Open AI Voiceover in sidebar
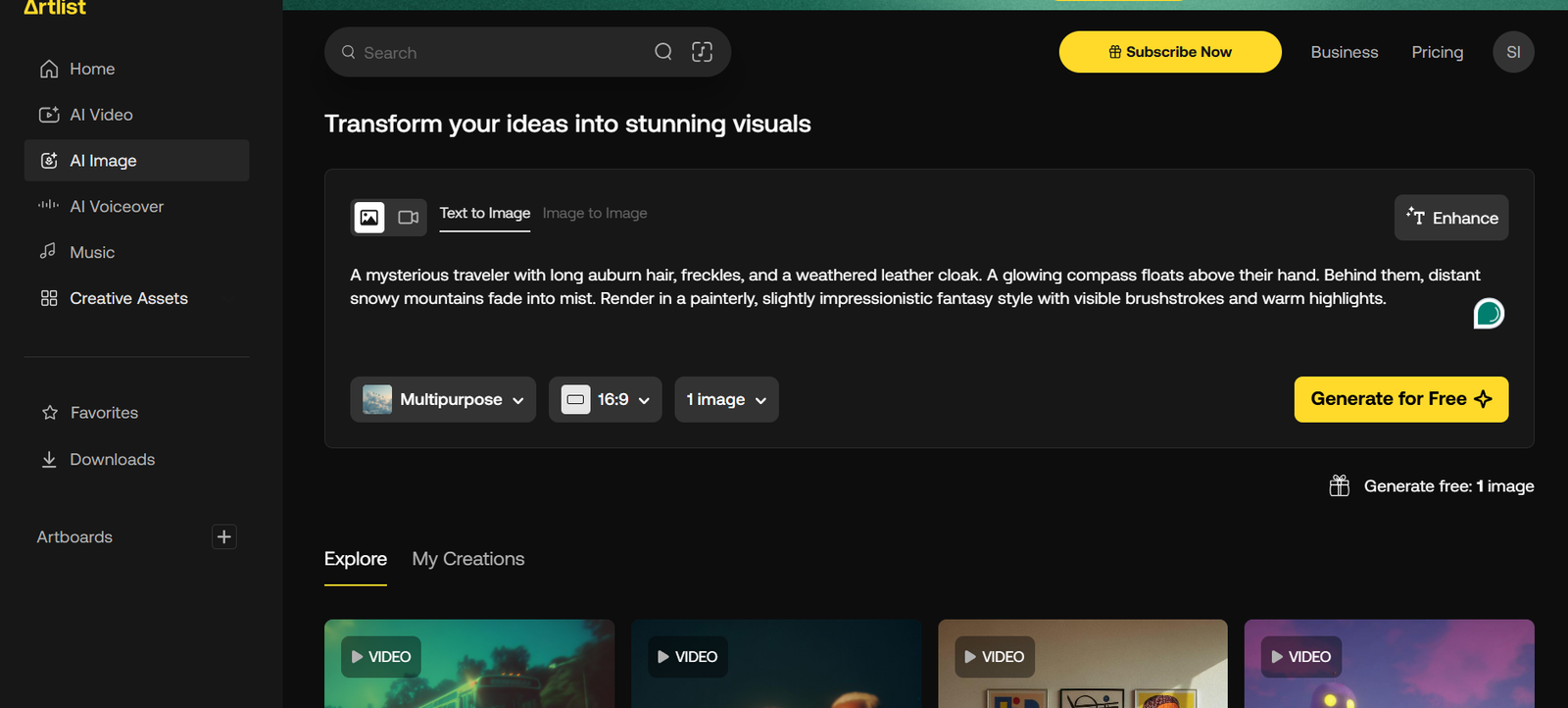The image size is (1568, 708). pos(117,207)
